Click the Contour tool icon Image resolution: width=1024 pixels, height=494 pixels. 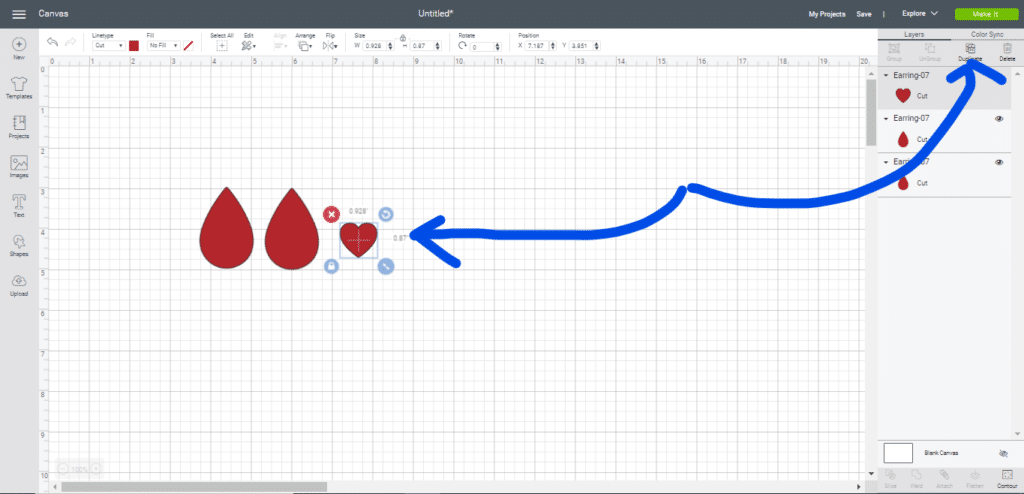[1007, 476]
